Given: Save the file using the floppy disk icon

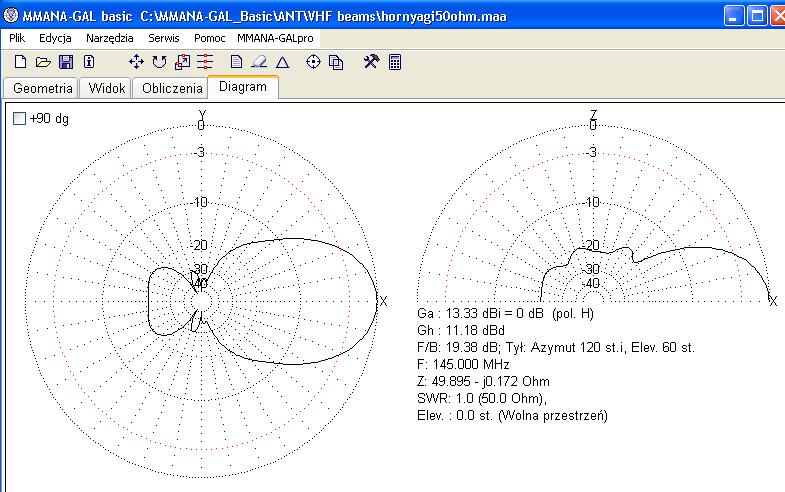Looking at the screenshot, I should click(x=66, y=62).
